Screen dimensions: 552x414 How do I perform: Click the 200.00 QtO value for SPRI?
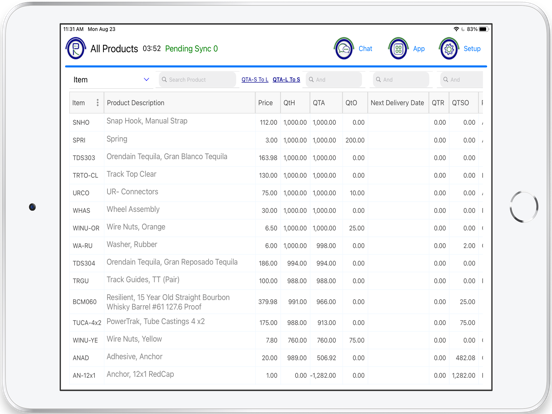(355, 140)
